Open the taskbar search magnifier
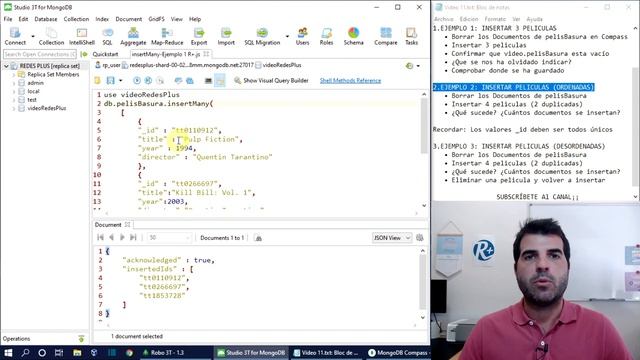 25,353
